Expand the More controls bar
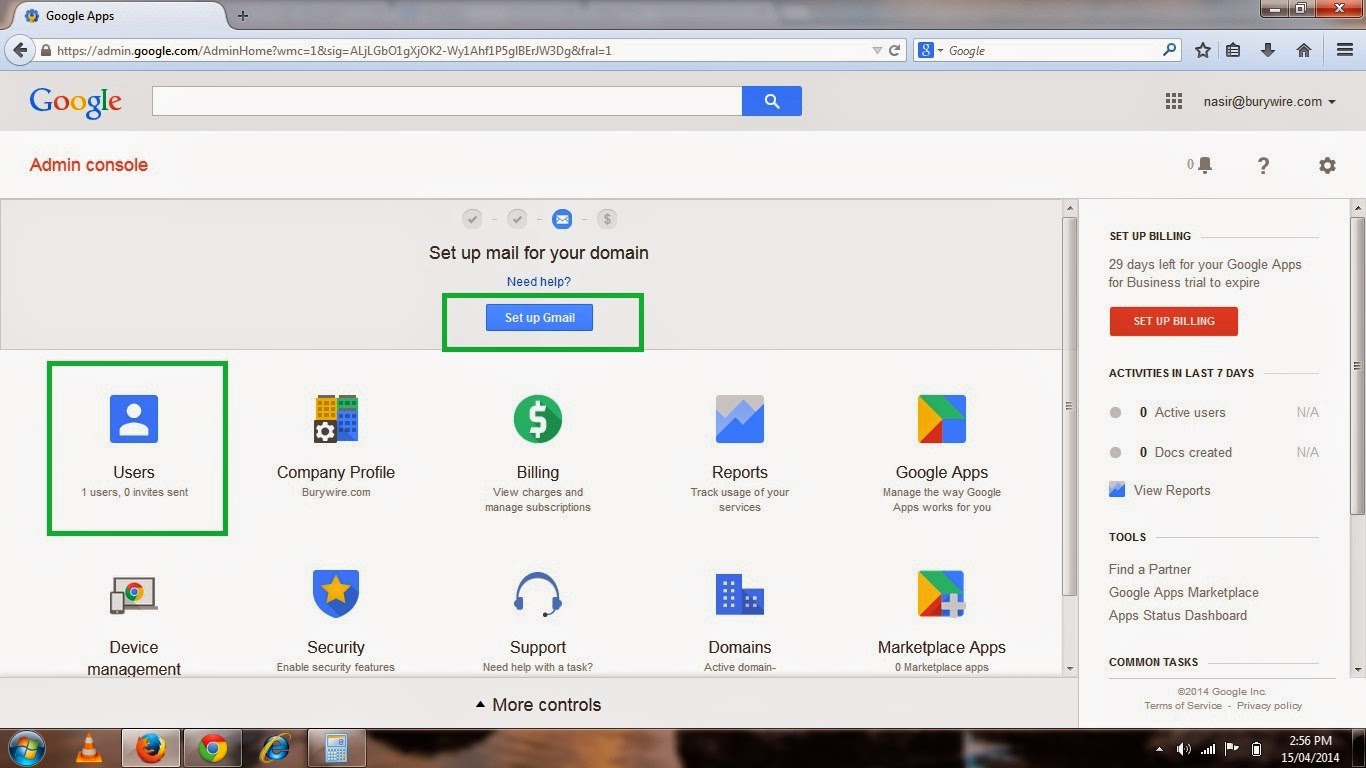 (x=538, y=705)
